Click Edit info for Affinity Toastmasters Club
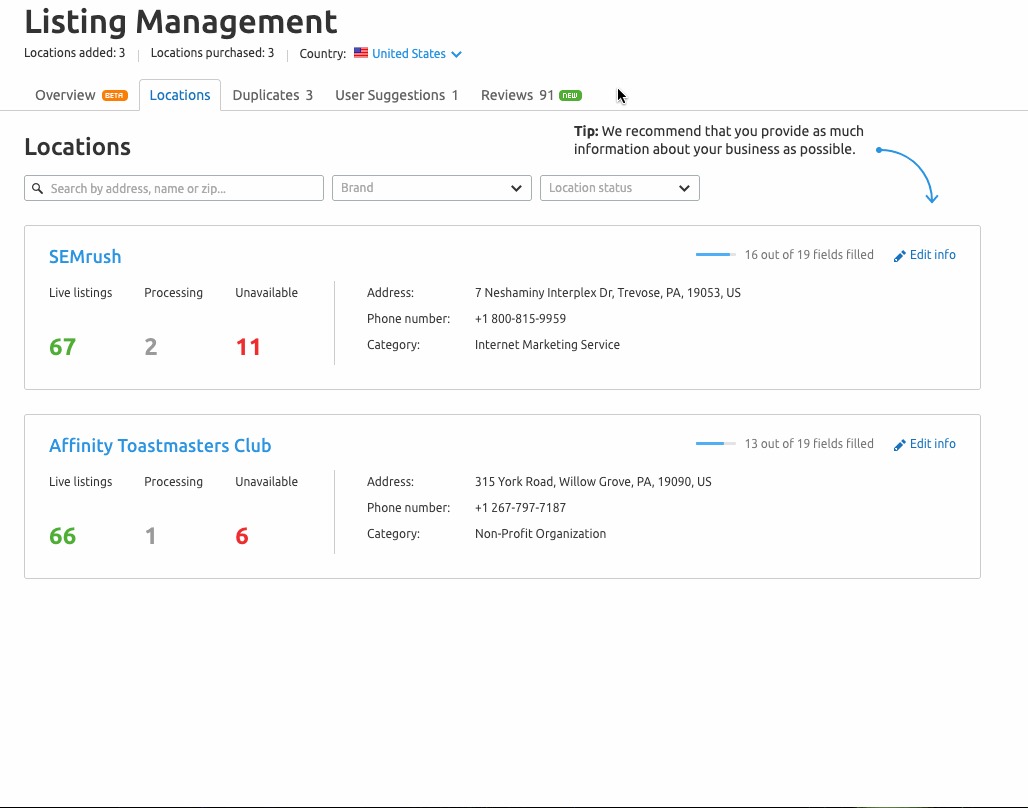 (924, 444)
